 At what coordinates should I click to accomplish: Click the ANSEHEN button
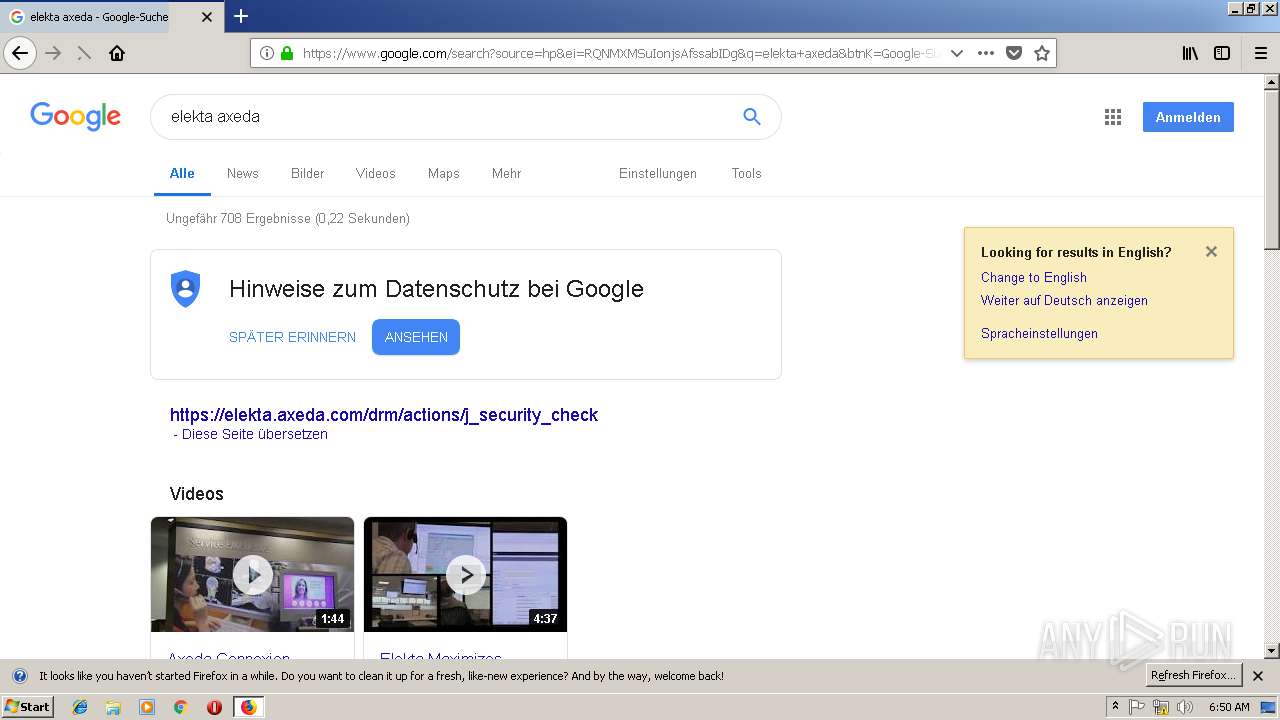coord(416,337)
